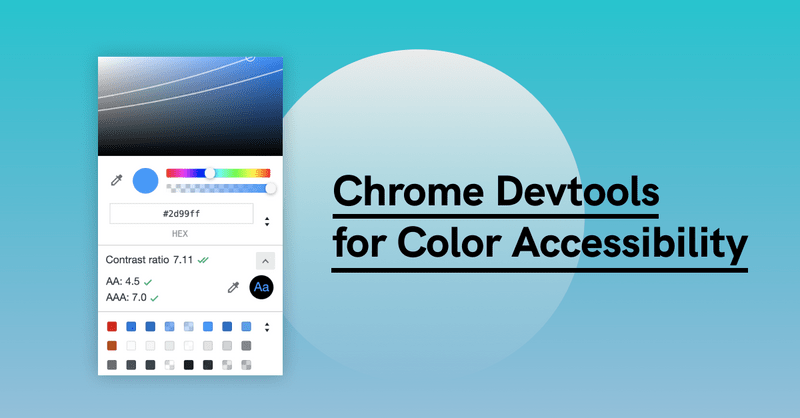This screenshot has width=800, height=418.
Task: Click the green checkmark next to AA: 4.5
Action: (148, 282)
